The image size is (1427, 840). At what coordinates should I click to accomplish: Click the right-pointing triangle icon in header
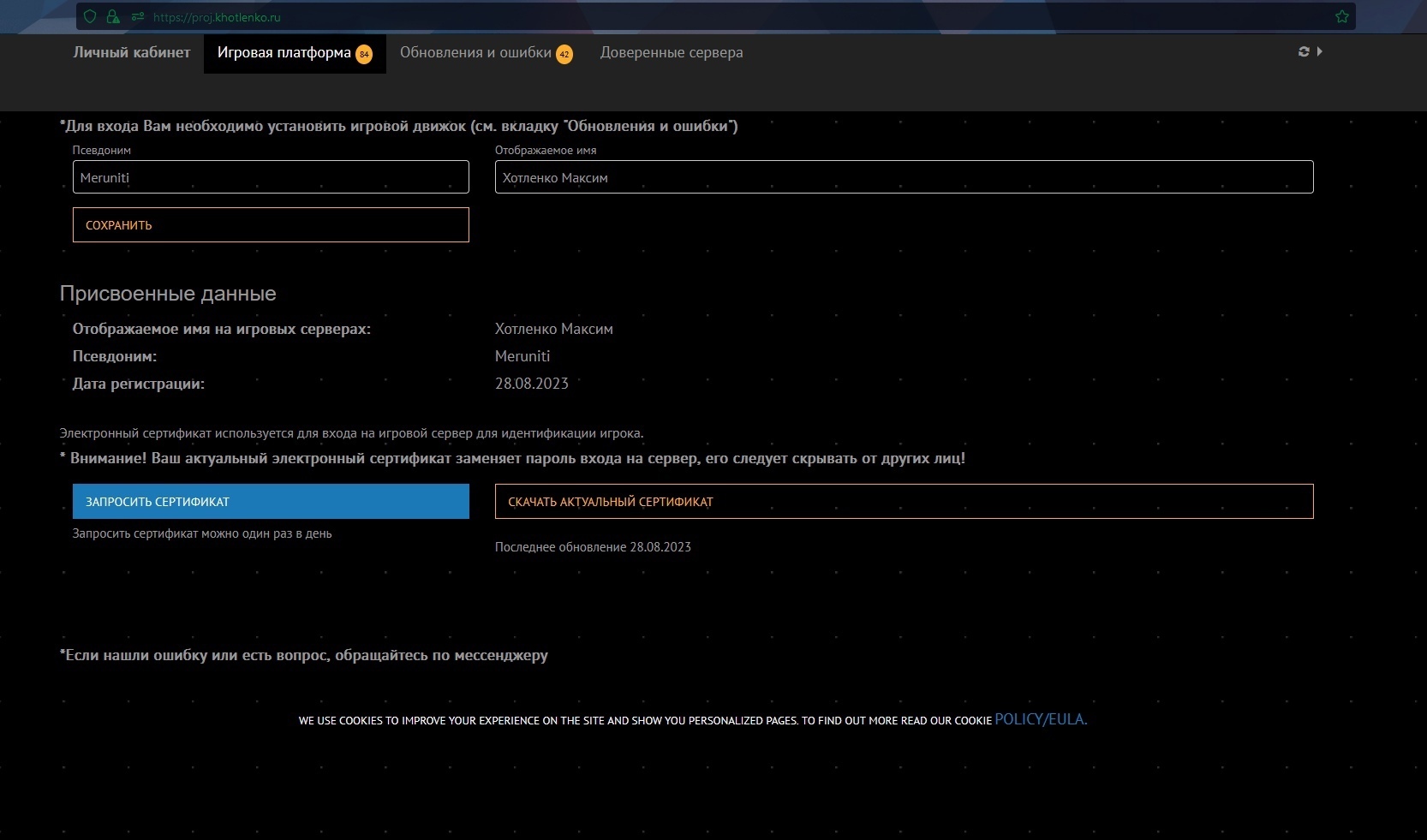(x=1320, y=51)
